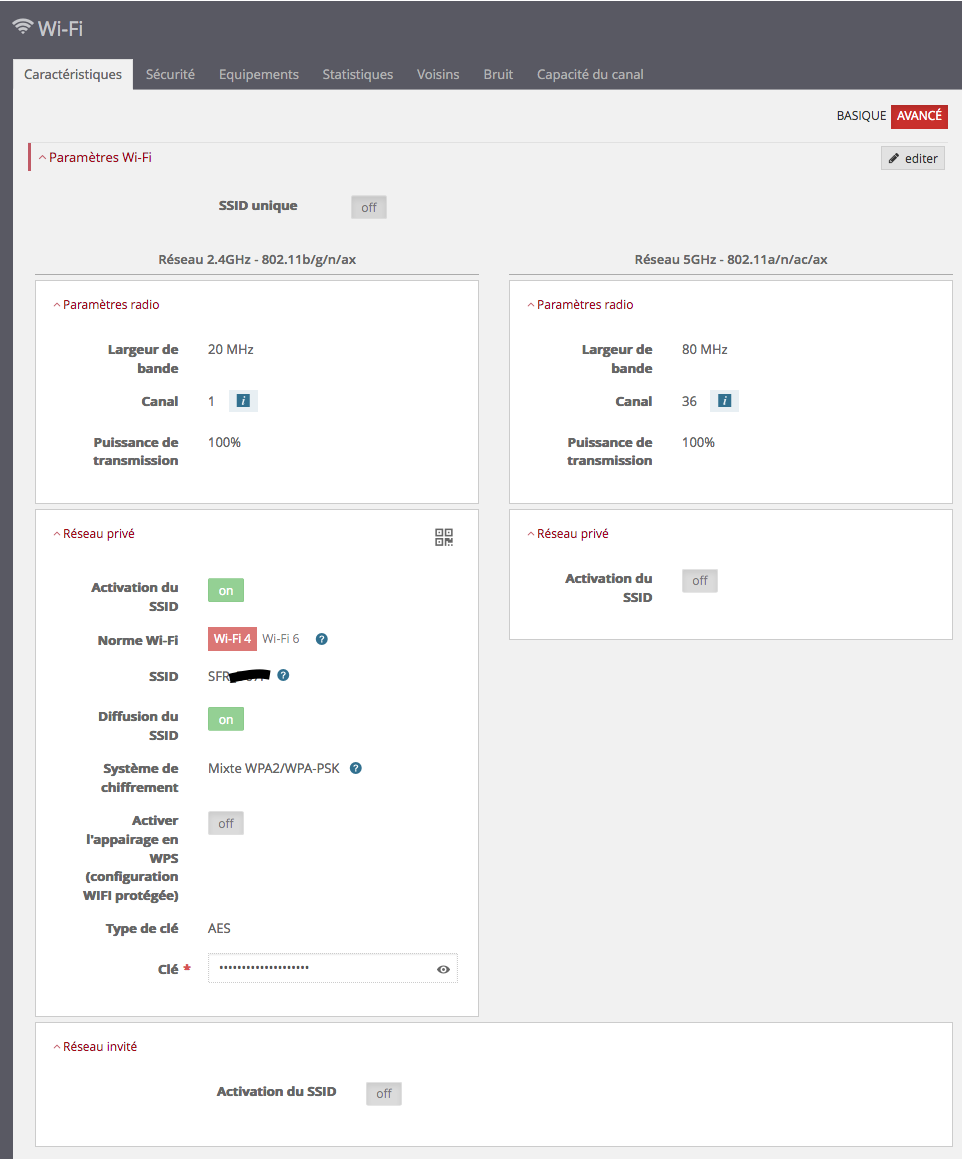Switch to the Sécurité tab

(170, 74)
